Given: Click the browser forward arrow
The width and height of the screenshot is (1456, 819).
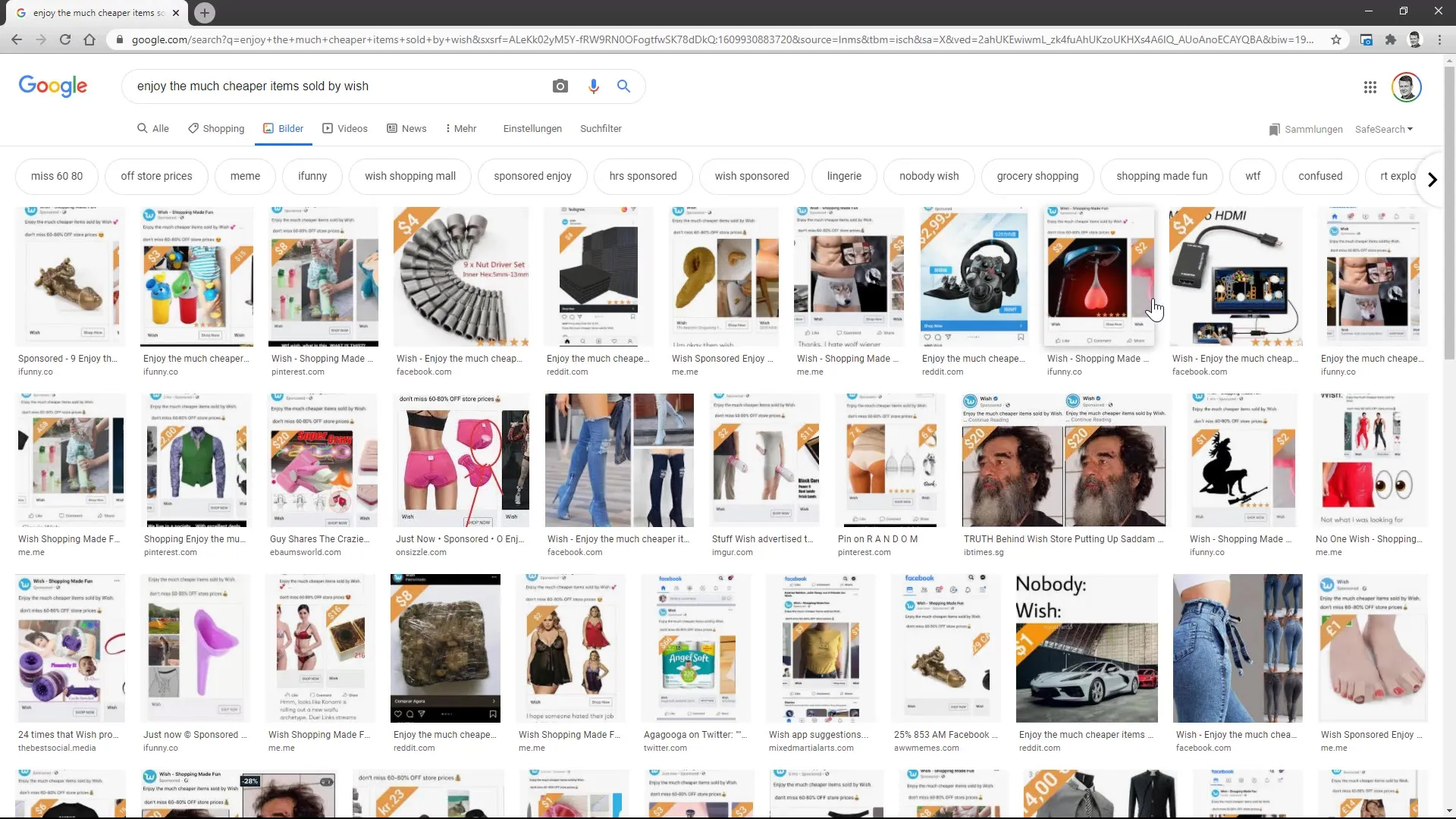Looking at the screenshot, I should [x=41, y=39].
